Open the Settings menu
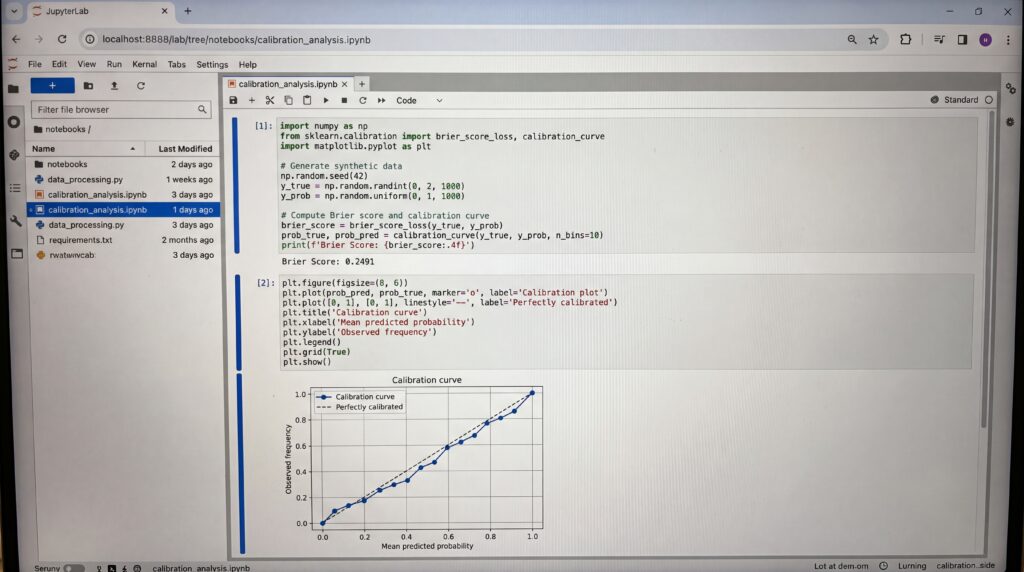The height and width of the screenshot is (572, 1024). [x=212, y=65]
